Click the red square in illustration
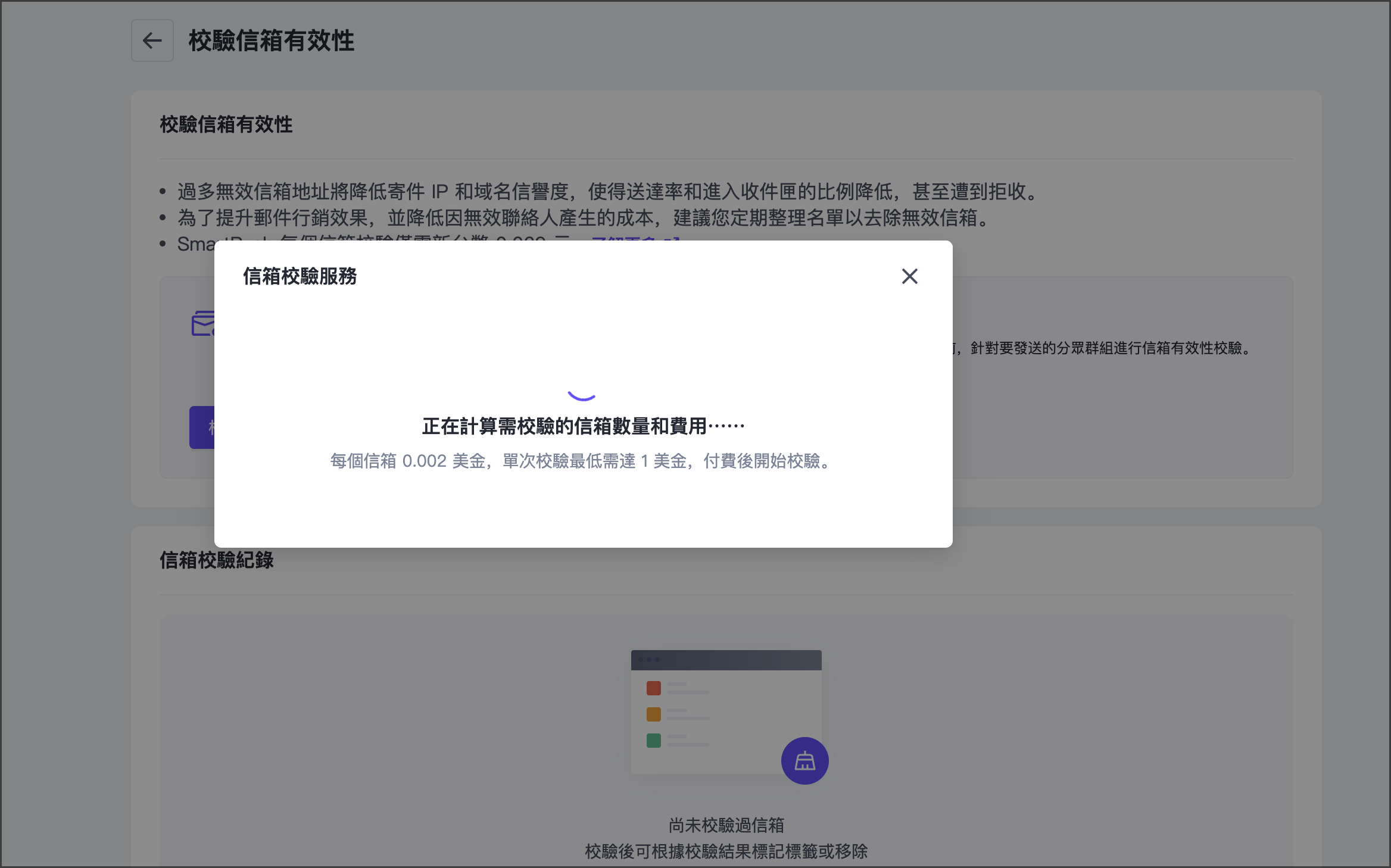1391x868 pixels. click(654, 688)
